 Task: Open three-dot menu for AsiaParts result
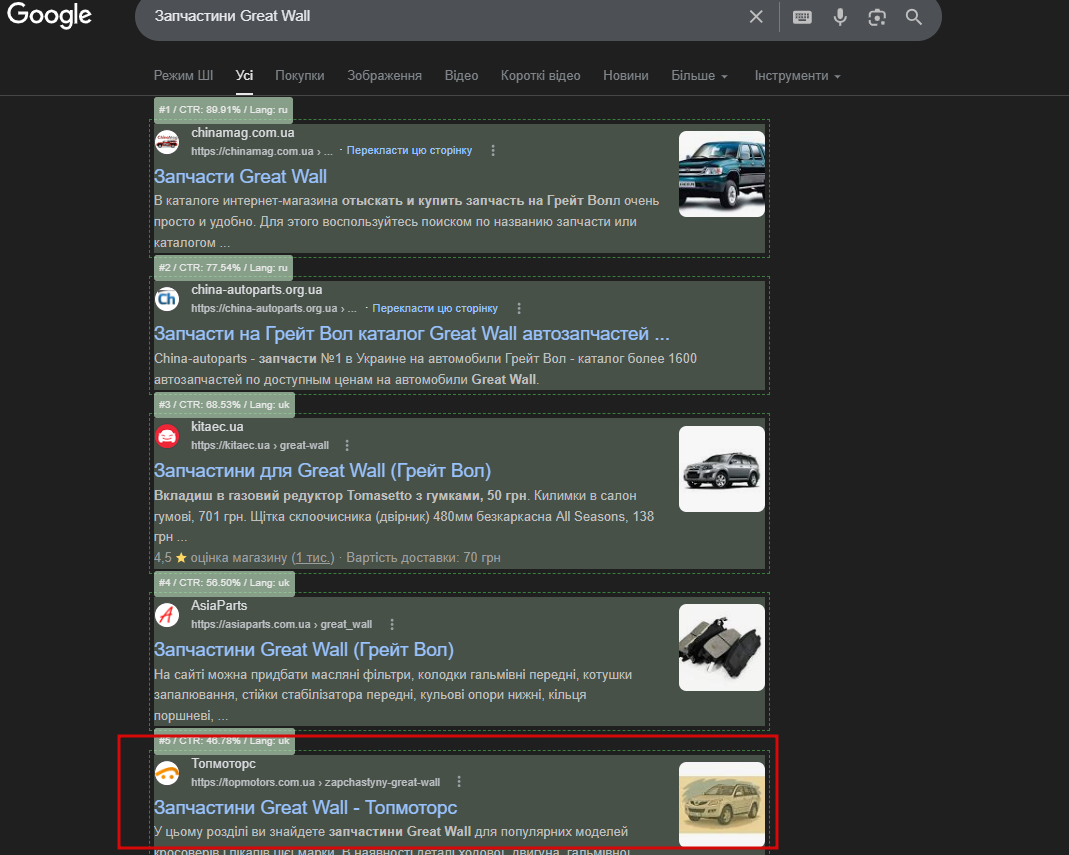(x=391, y=624)
